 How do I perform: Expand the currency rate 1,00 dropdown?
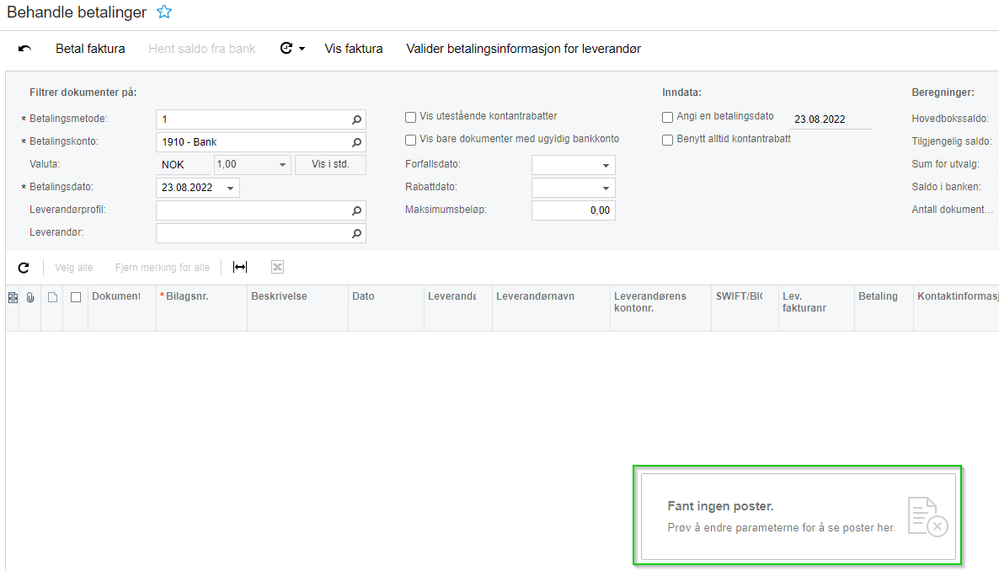[x=282, y=165]
